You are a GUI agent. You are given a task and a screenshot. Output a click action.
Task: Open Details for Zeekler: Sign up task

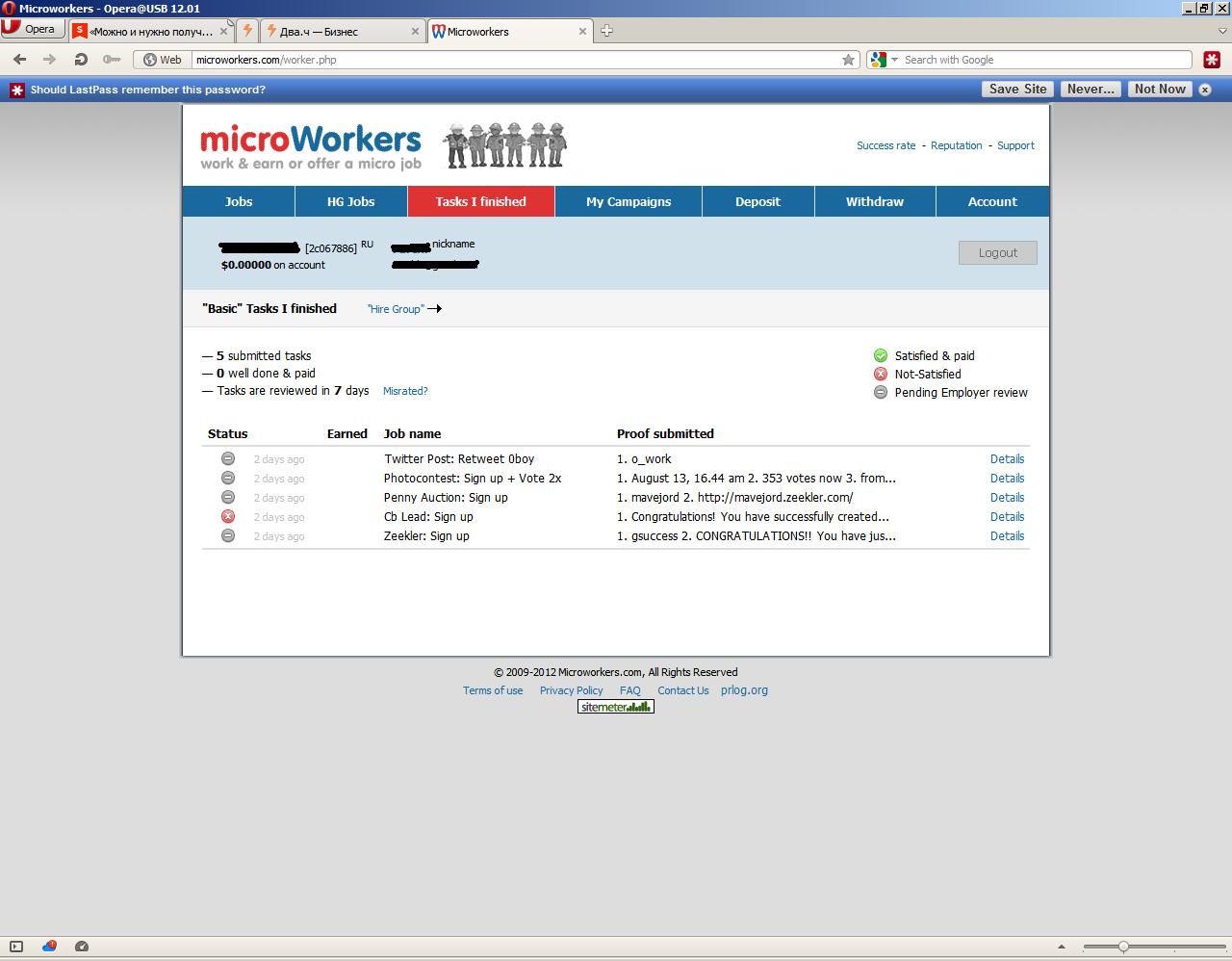click(x=1007, y=536)
